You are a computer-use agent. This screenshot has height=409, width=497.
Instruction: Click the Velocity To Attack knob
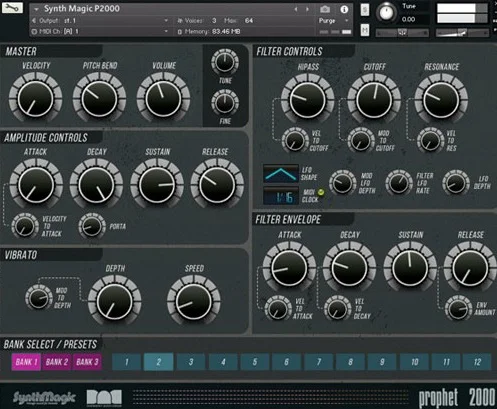click(x=25, y=226)
